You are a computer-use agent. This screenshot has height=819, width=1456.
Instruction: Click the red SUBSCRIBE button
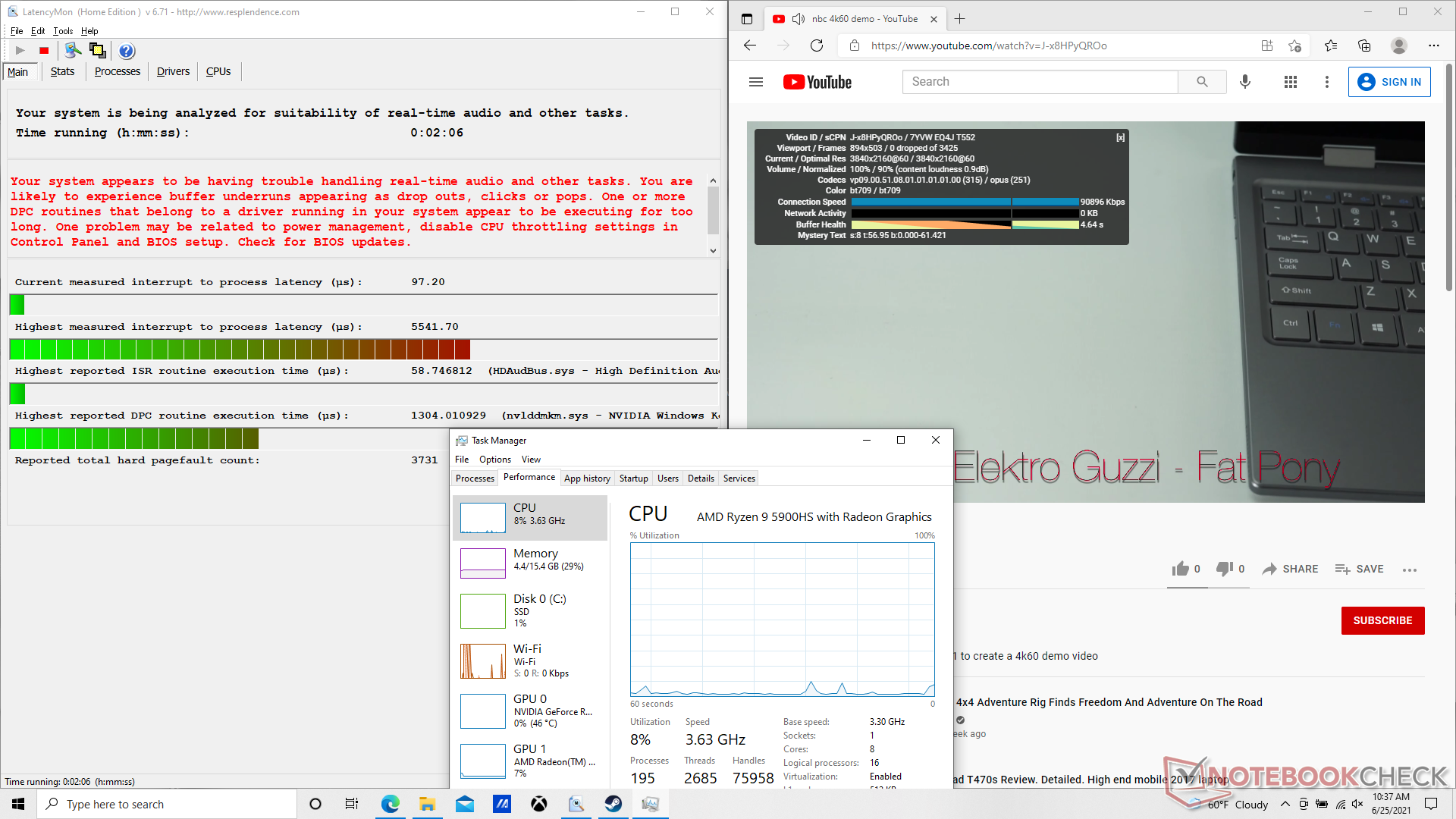pyautogui.click(x=1382, y=620)
